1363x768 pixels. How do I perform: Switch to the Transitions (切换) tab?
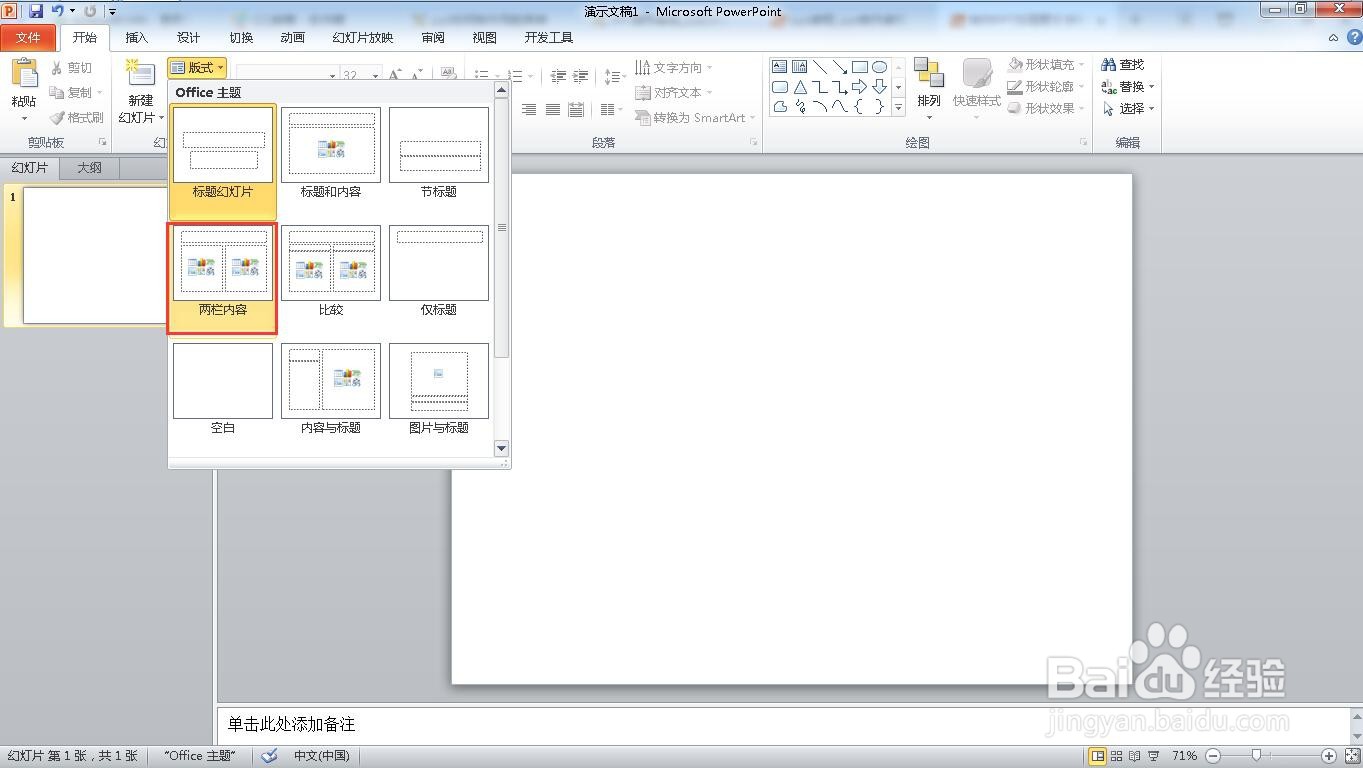point(241,38)
